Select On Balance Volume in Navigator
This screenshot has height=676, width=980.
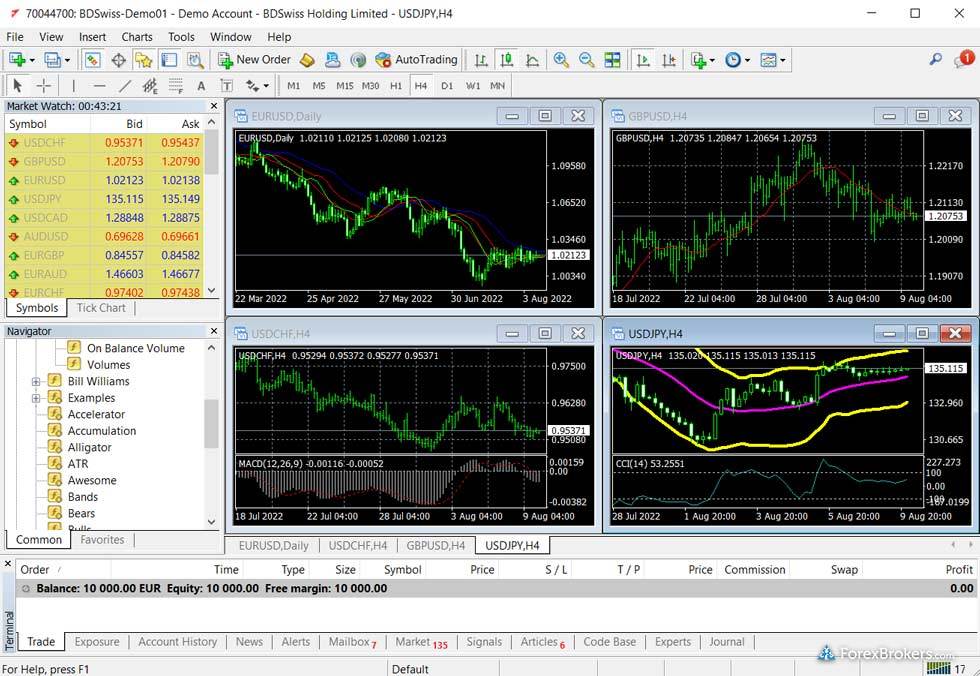[136, 348]
